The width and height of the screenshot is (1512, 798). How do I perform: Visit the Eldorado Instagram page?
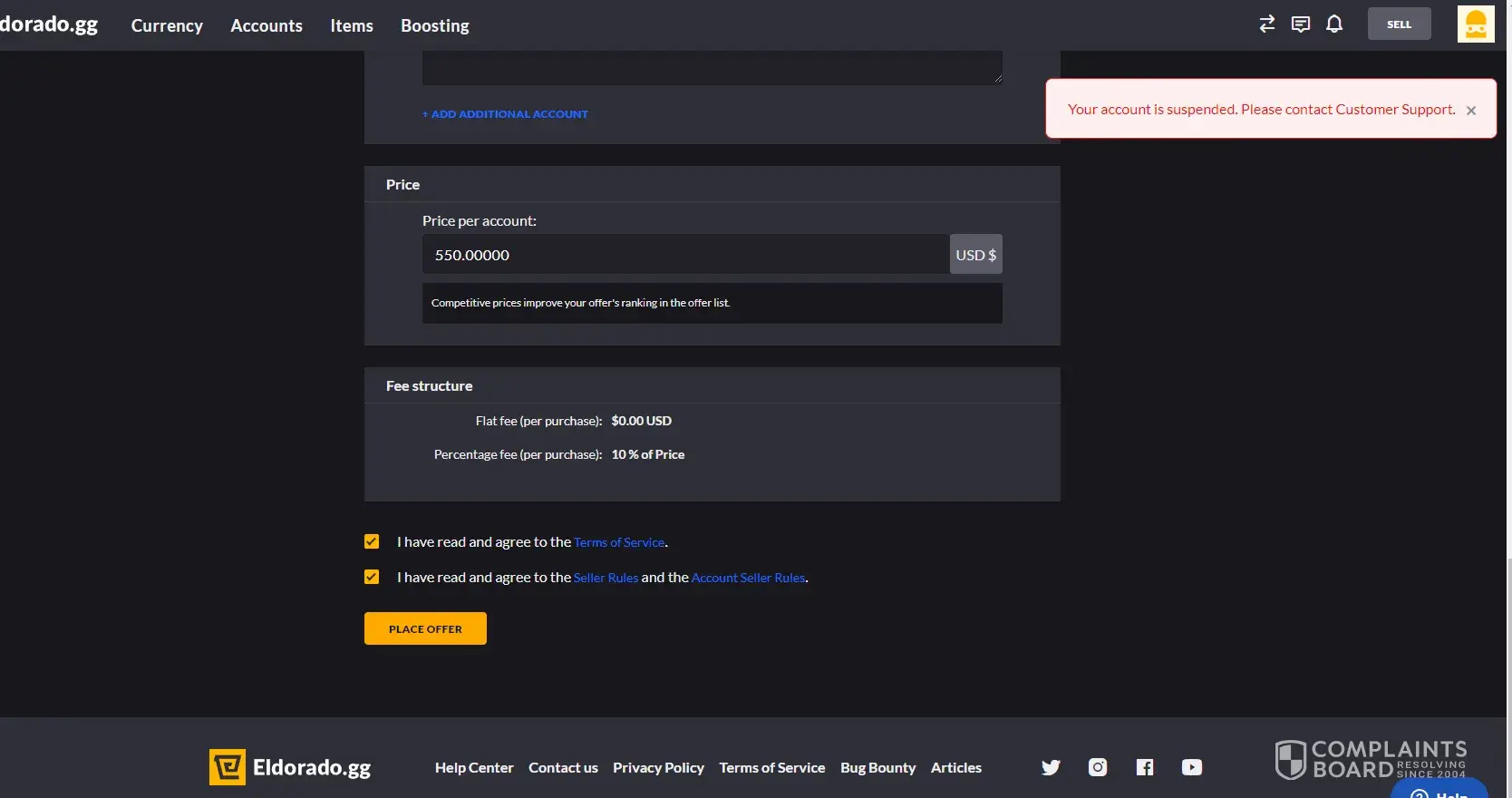(1098, 767)
